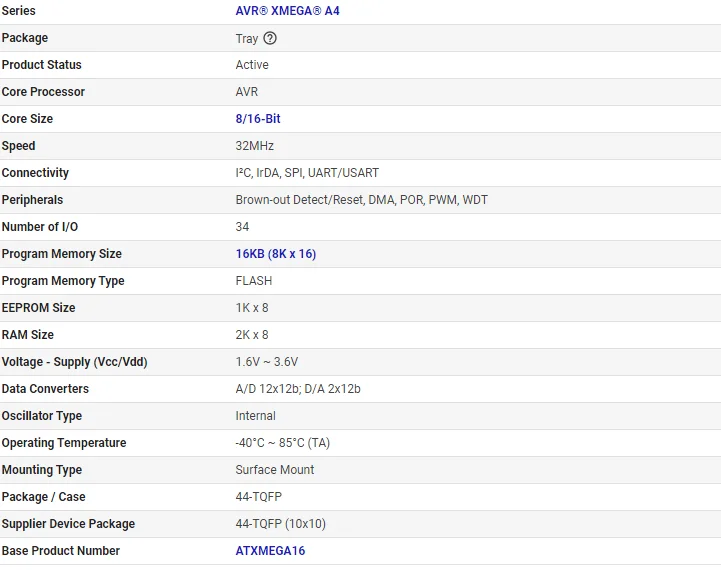
Task: Click the help icon next to Tray
Action: point(270,38)
